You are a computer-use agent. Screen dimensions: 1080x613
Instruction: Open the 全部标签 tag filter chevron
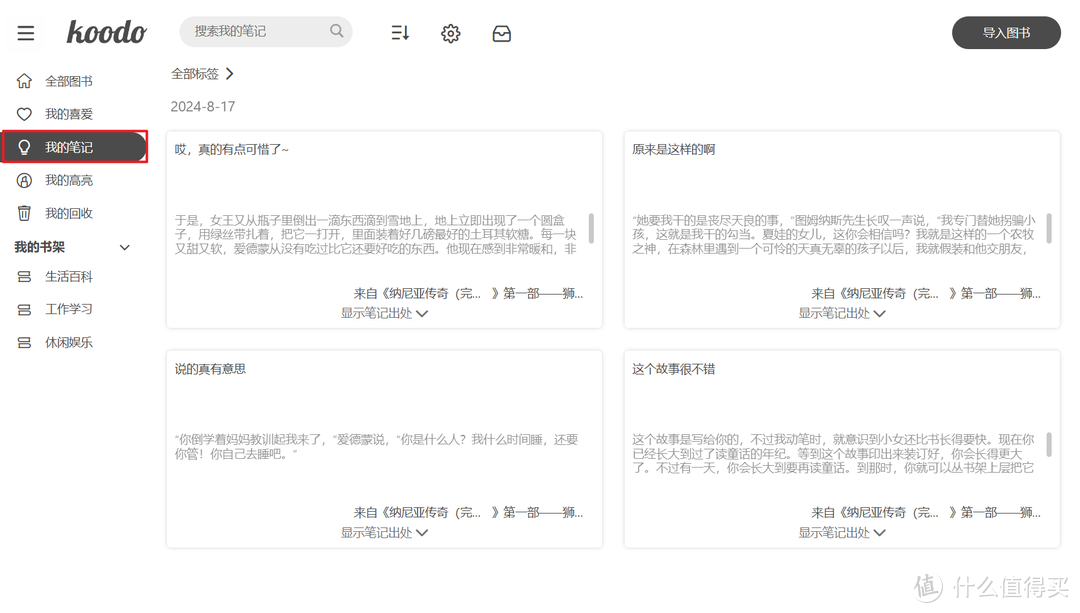coord(228,72)
